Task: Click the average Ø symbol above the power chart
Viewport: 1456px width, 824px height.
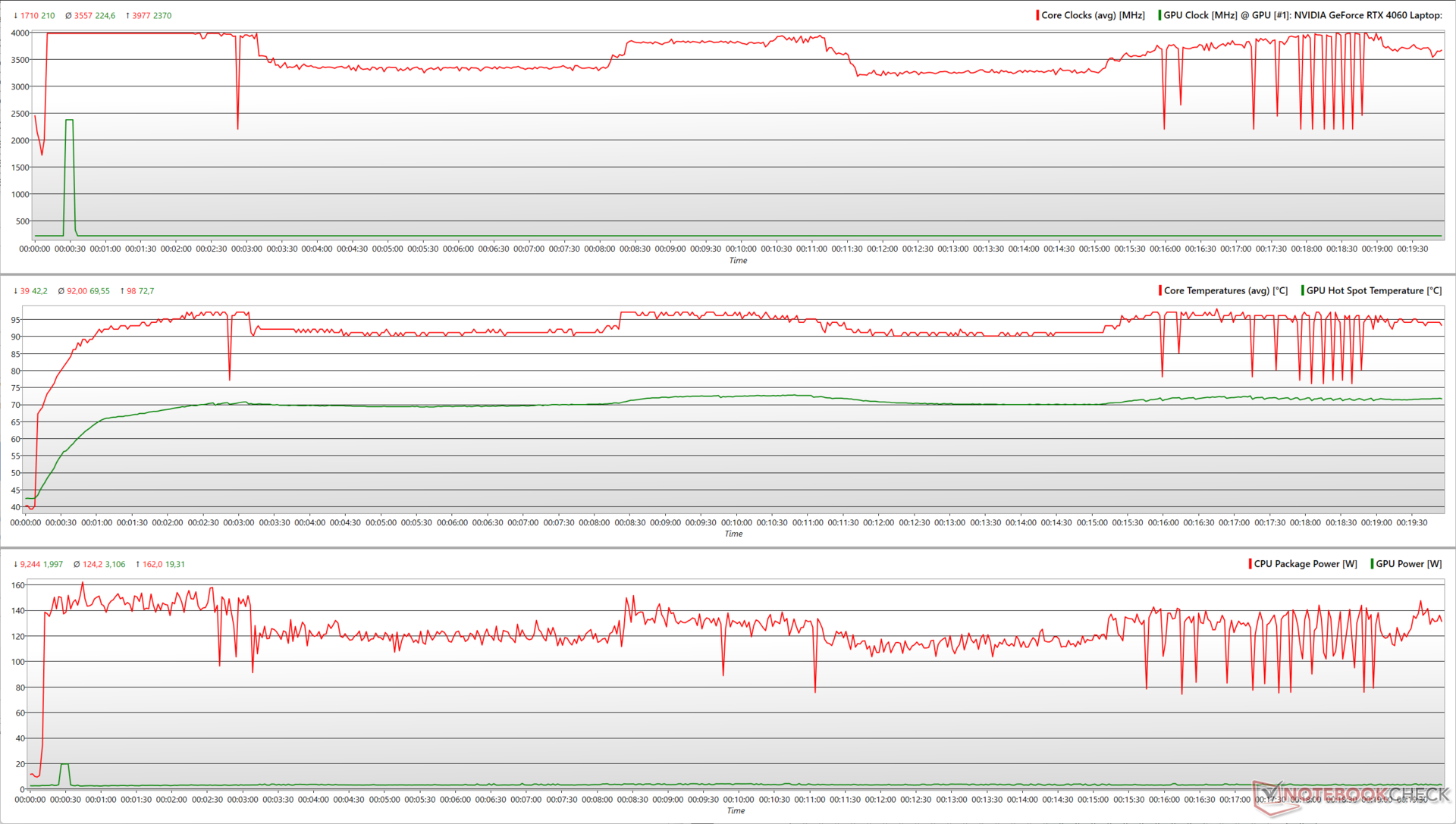Action: coord(77,564)
